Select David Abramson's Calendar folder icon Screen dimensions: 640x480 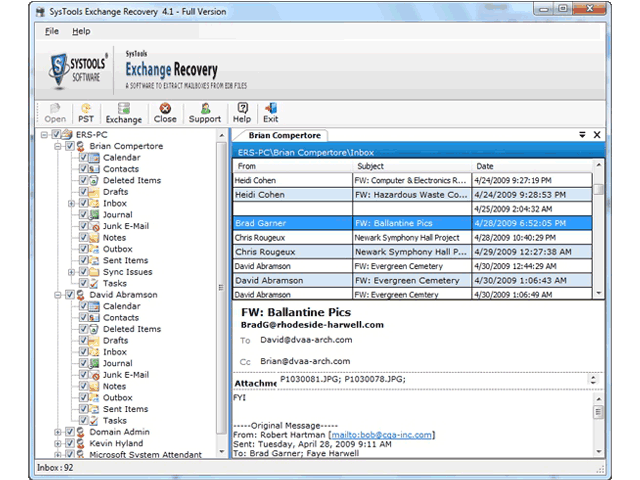pyautogui.click(x=94, y=306)
